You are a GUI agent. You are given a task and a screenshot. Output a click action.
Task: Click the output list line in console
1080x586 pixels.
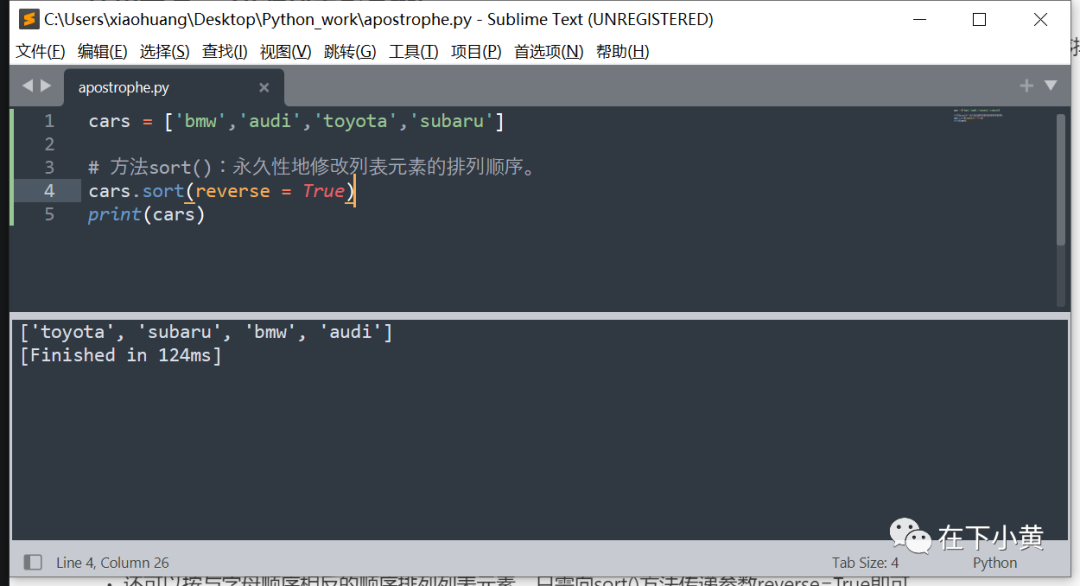pyautogui.click(x=206, y=332)
